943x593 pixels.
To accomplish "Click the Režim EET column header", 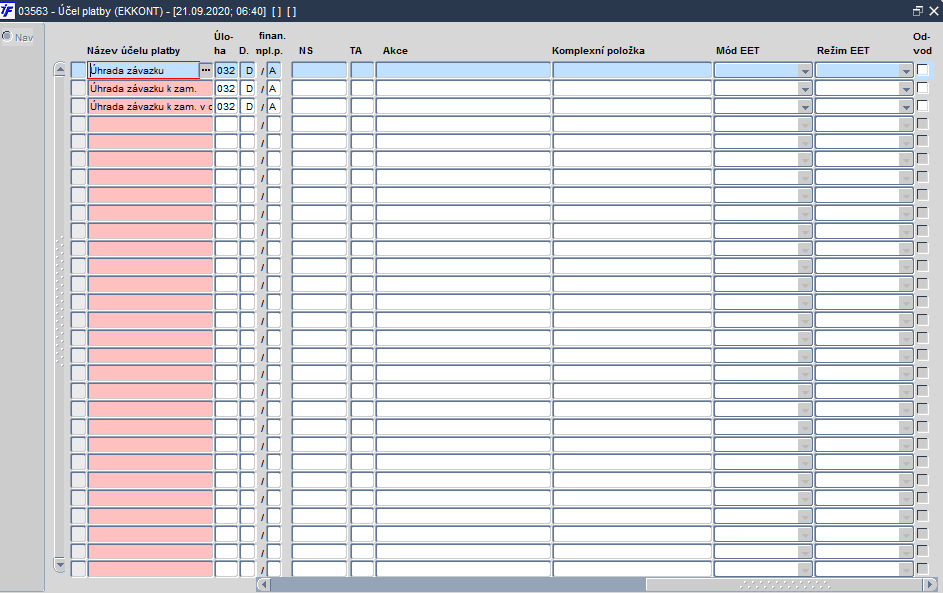I will tap(843, 51).
